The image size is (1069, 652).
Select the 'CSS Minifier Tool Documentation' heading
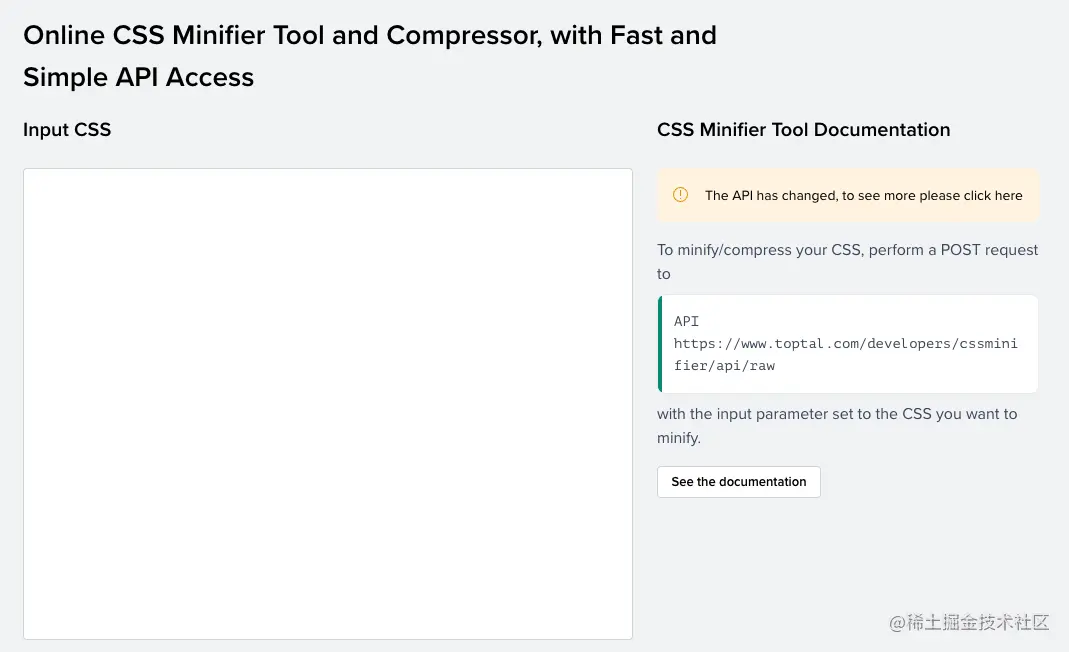pos(803,130)
